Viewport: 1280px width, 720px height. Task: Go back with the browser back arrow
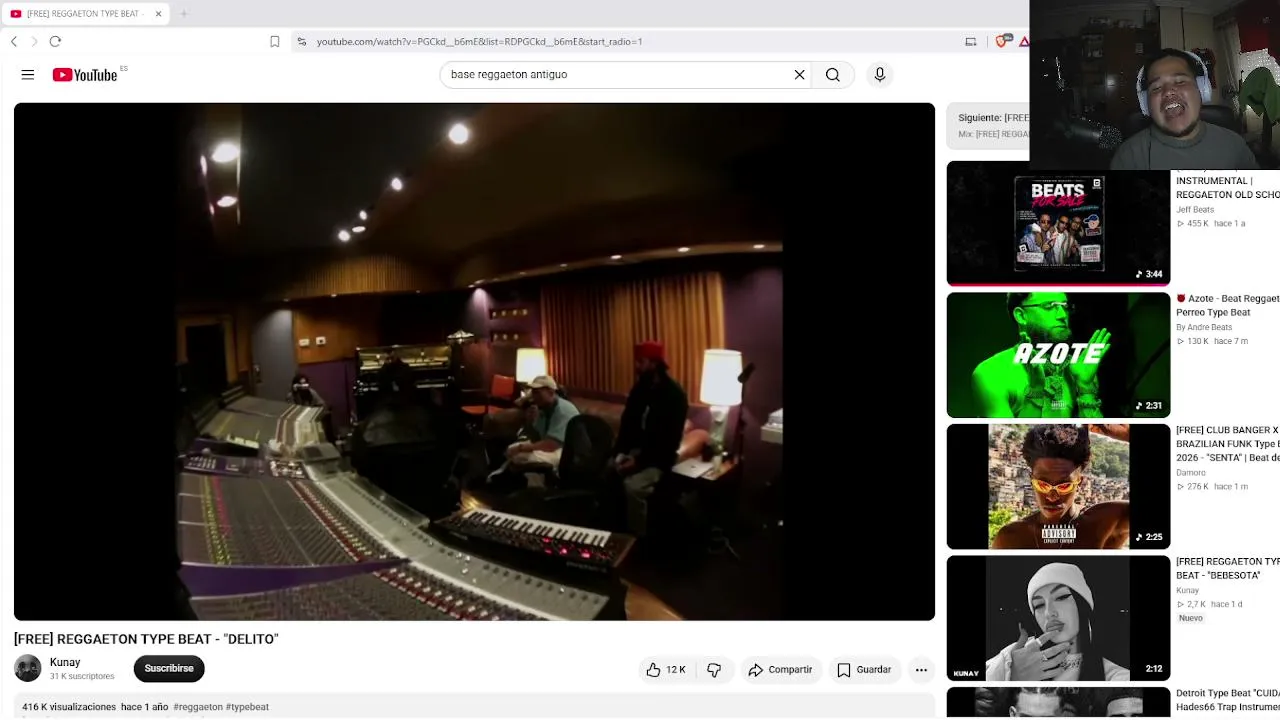pos(14,41)
